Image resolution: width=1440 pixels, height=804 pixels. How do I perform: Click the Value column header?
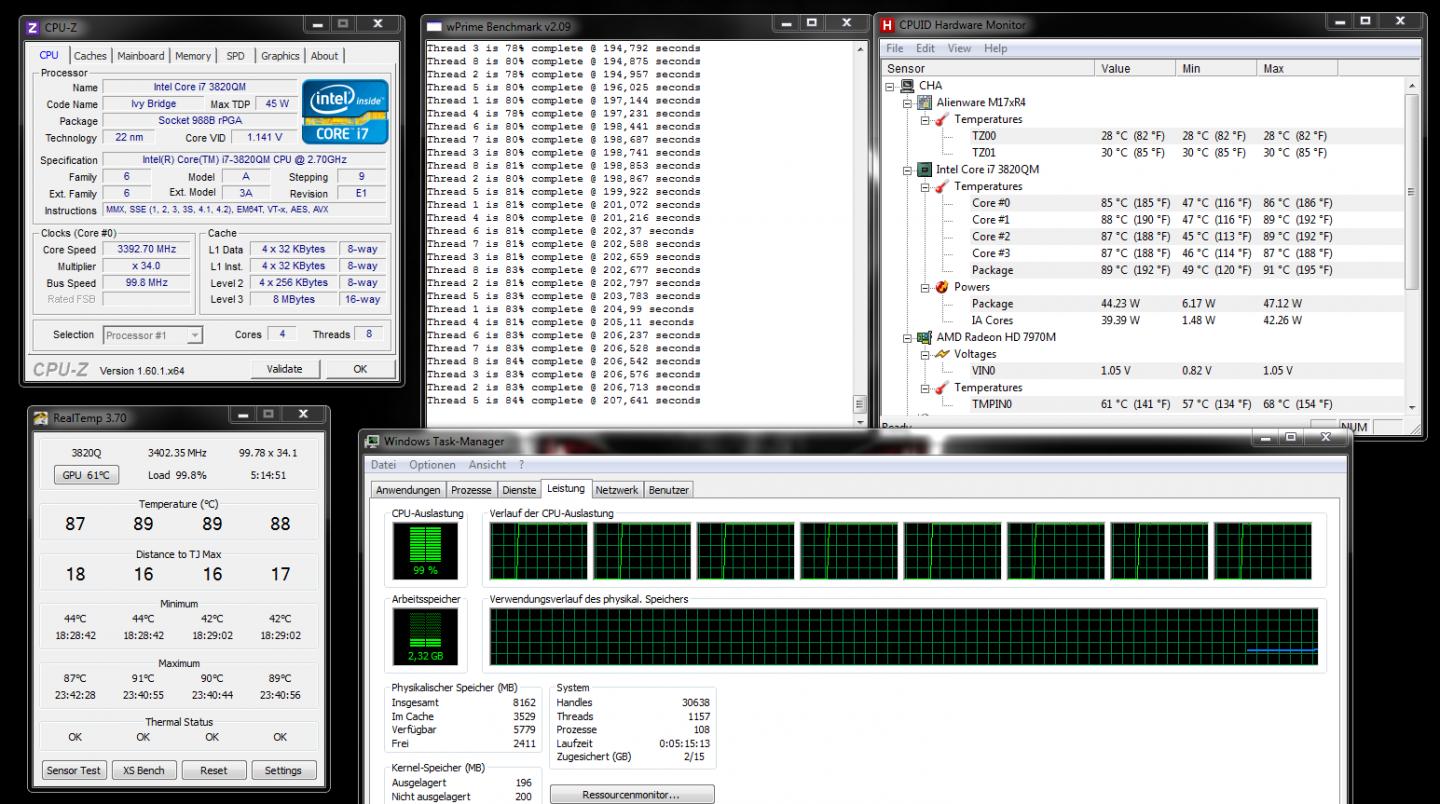point(1115,68)
